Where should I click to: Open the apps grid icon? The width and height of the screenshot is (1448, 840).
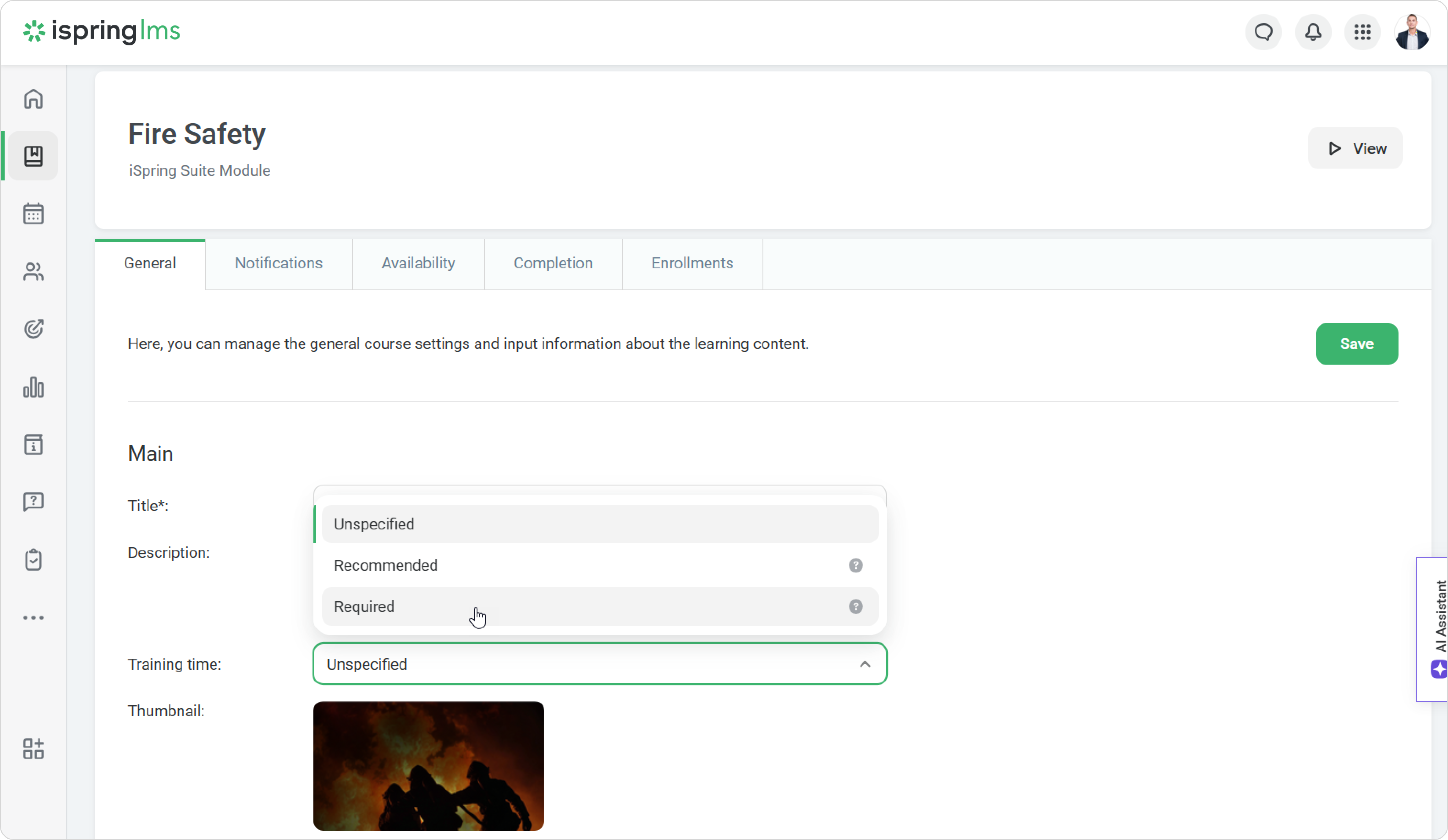coord(1362,32)
